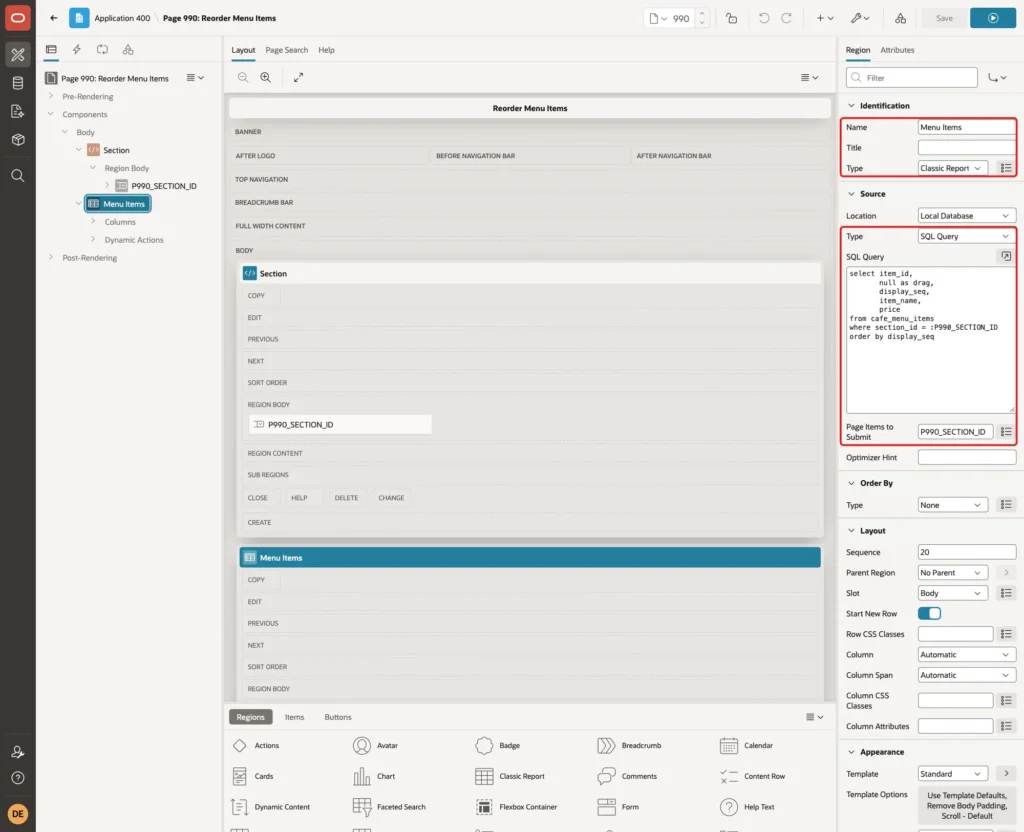Go to Template with arrow button
Screen dimensions: 1024x832
pyautogui.click(x=1006, y=774)
